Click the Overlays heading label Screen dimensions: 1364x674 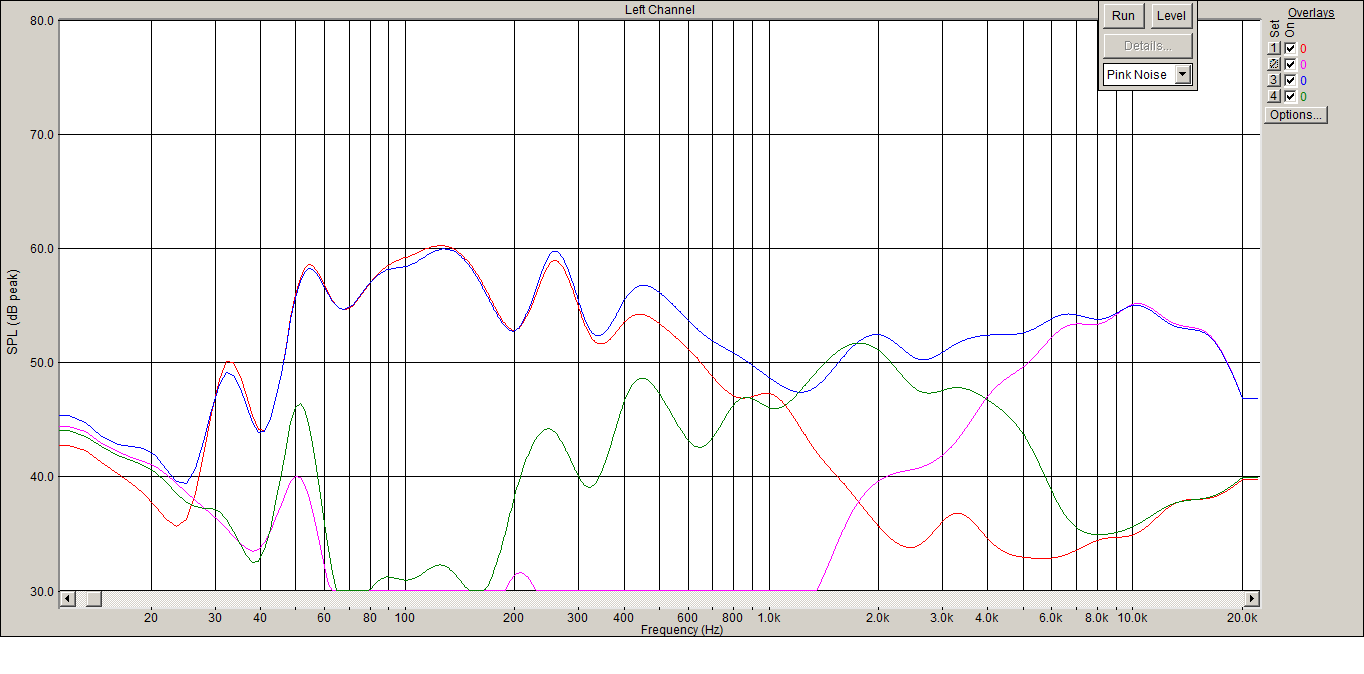coord(1311,13)
